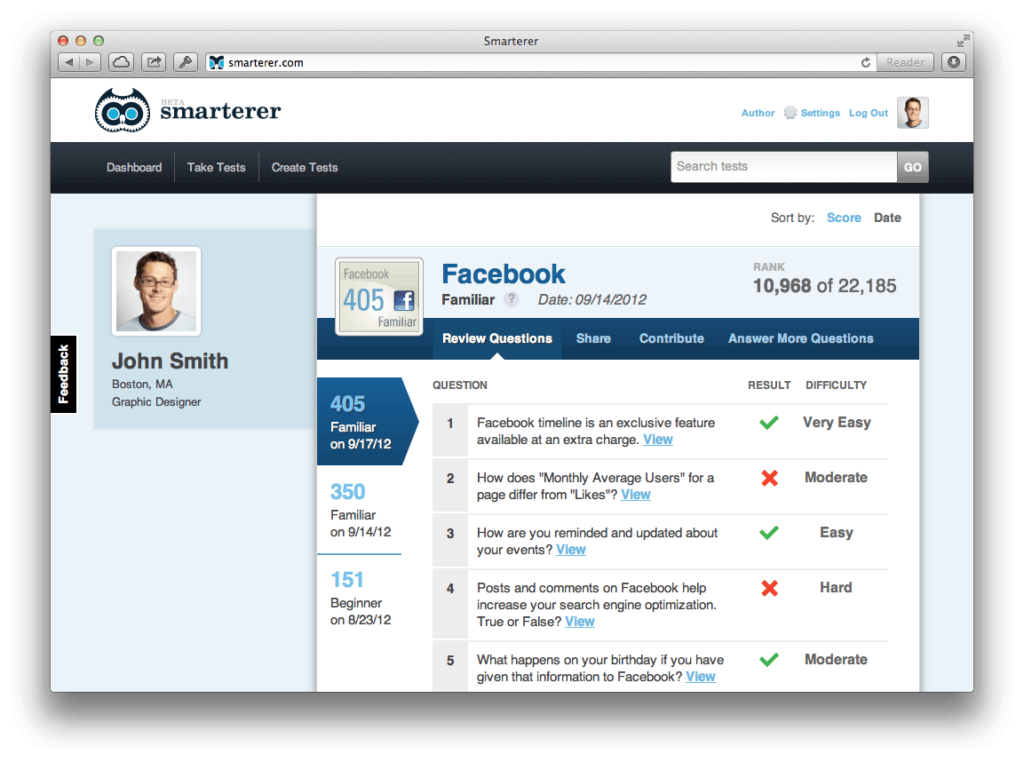Select the 350 Familiar on 9/14/12 score
The width and height of the screenshot is (1024, 762).
point(360,510)
